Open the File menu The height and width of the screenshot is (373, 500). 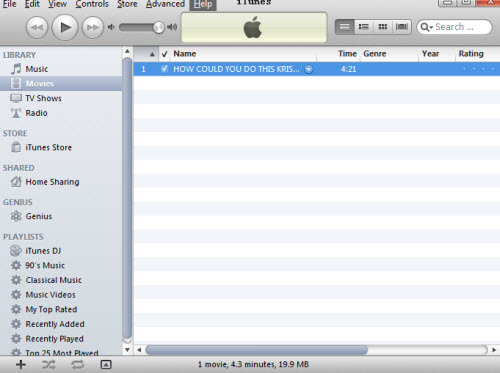[9, 4]
